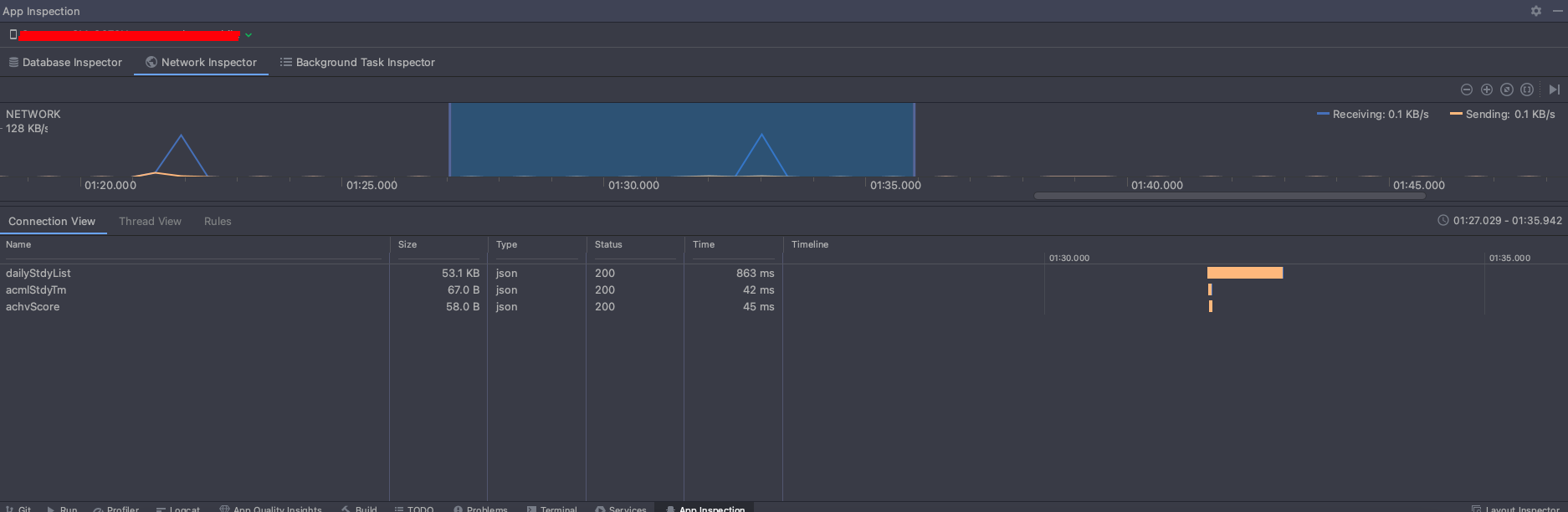Click the achvScore timeline bar
Screen dimensions: 1568x512
point(1211,306)
